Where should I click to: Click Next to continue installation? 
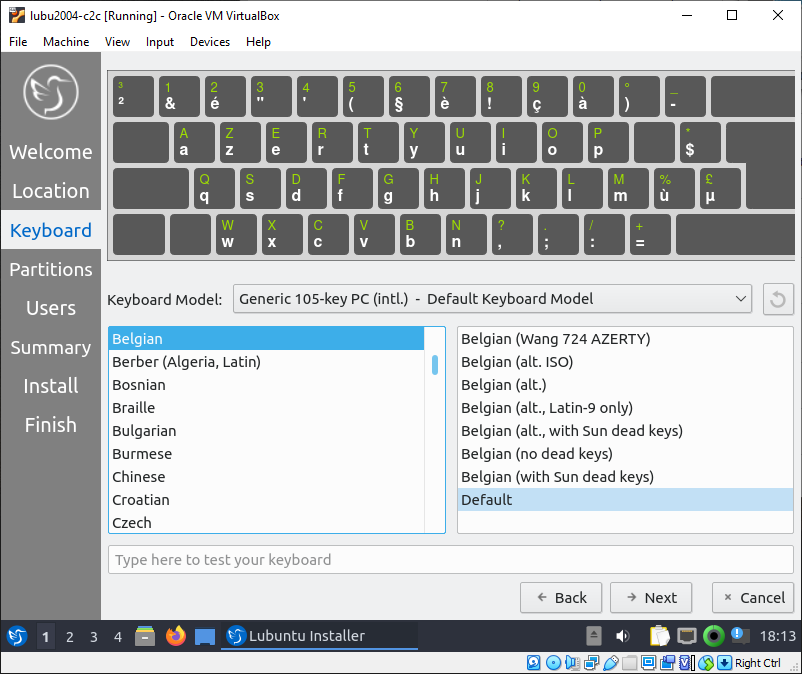click(x=650, y=597)
